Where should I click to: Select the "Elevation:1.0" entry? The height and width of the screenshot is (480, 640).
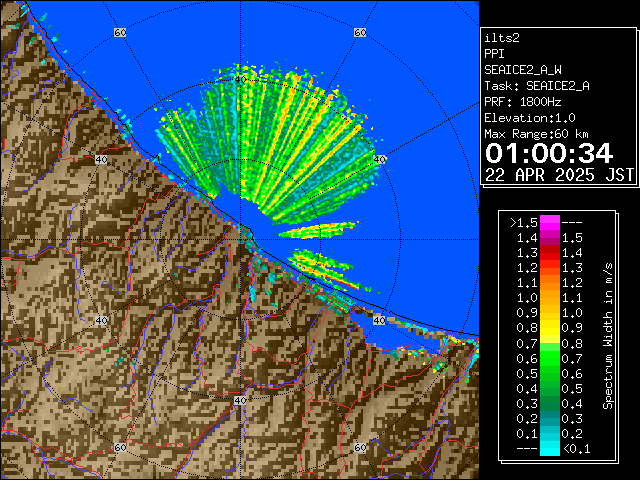530,118
